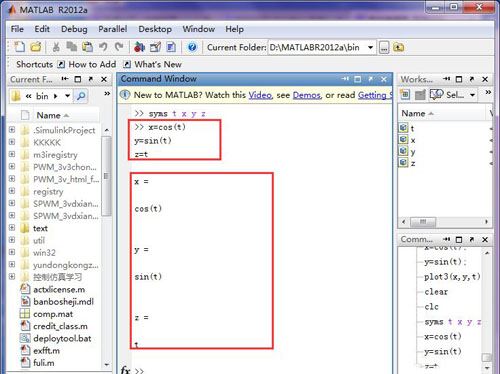Click the Undo arrow icon
This screenshot has height=374, width=500.
(x=103, y=47)
